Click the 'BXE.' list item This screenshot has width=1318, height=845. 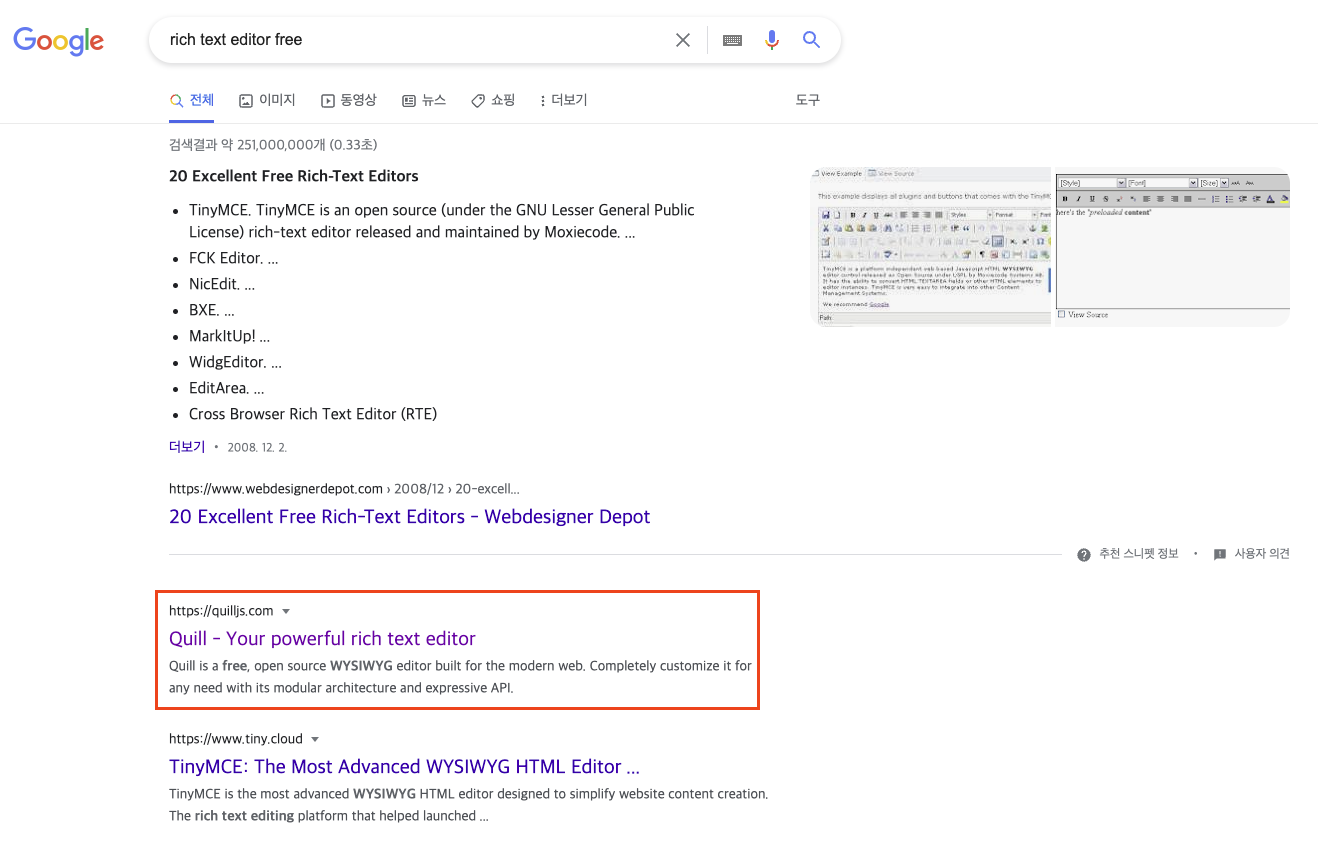[x=212, y=310]
